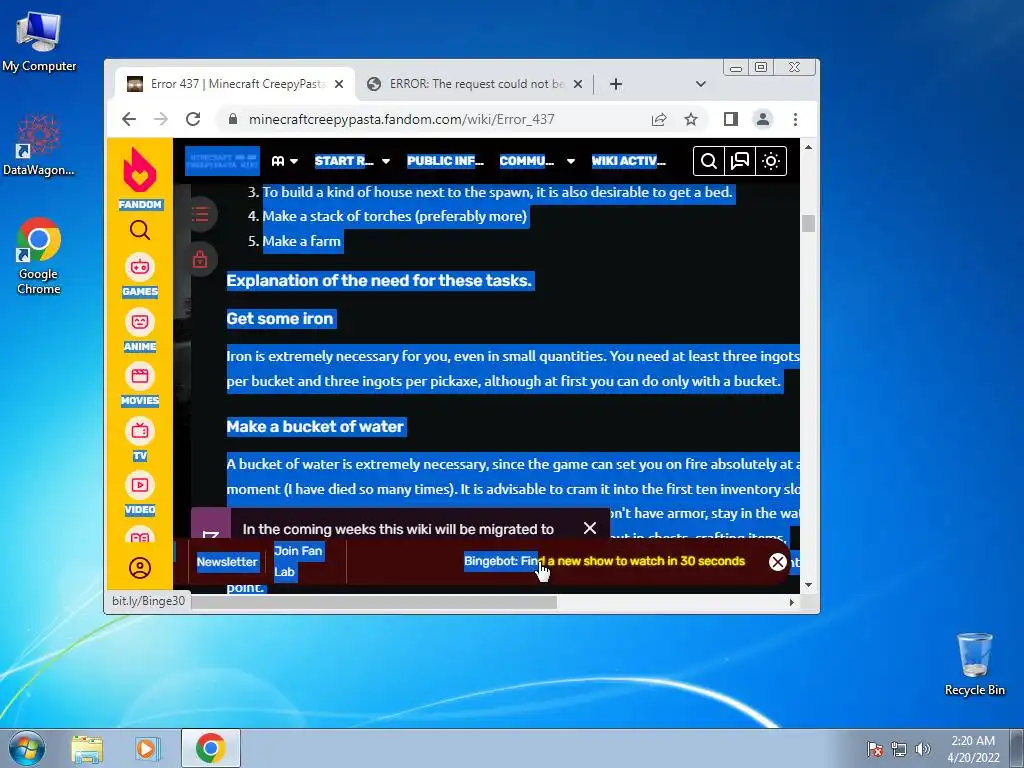Open the Movies section in Fandom sidebar
Screen dimensions: 1024x768
click(x=140, y=383)
